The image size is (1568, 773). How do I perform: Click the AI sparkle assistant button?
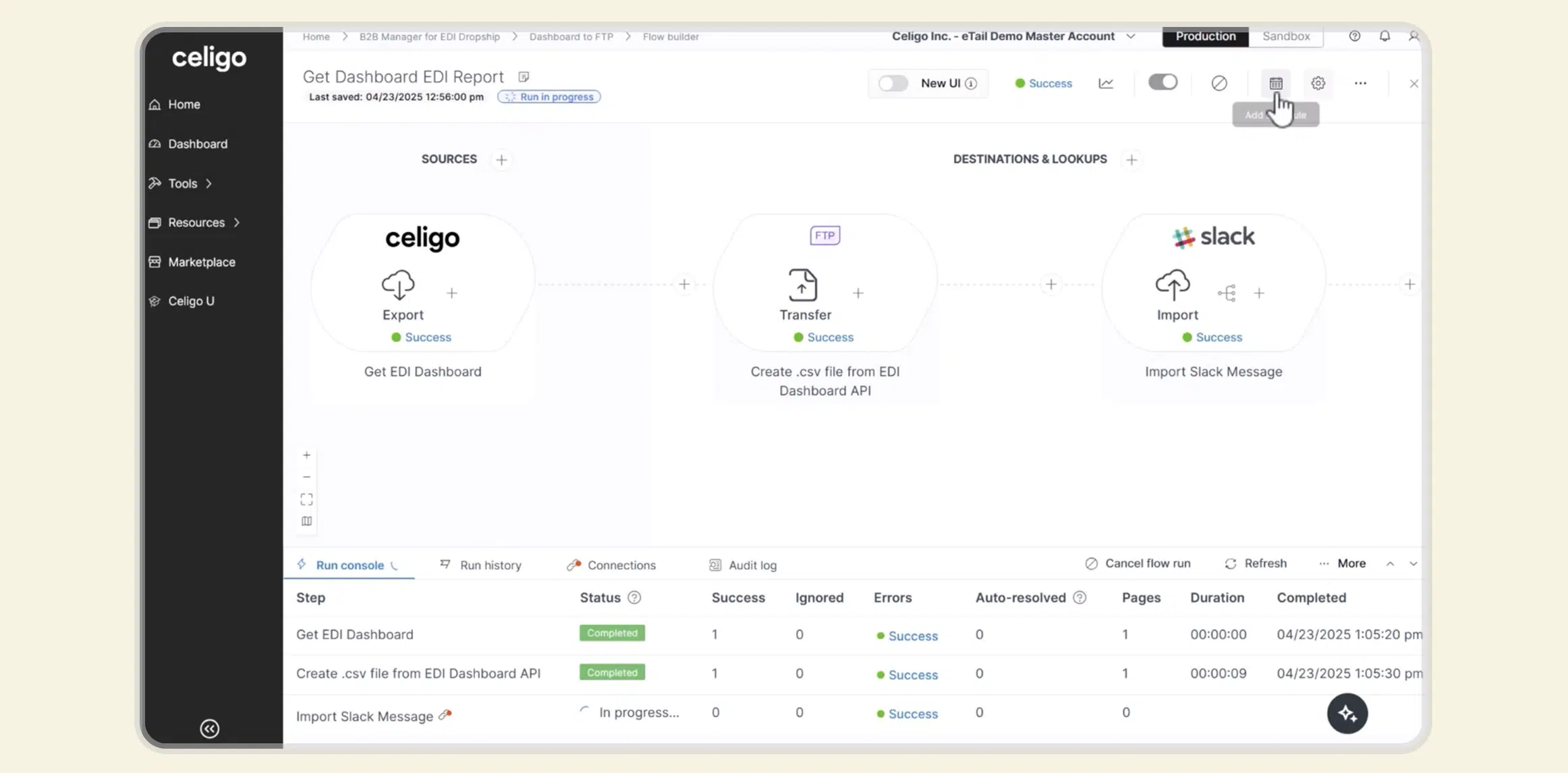1347,713
